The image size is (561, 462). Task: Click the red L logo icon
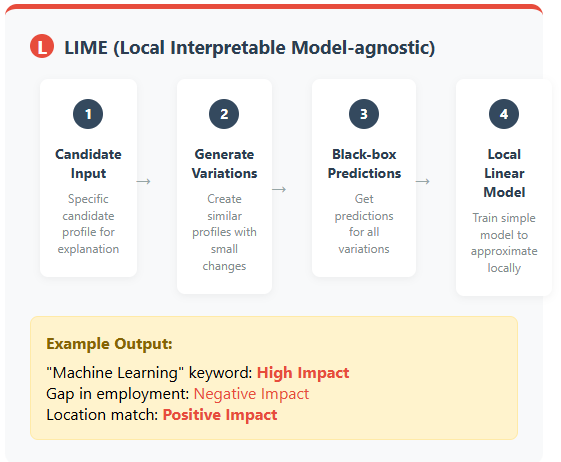coord(42,46)
